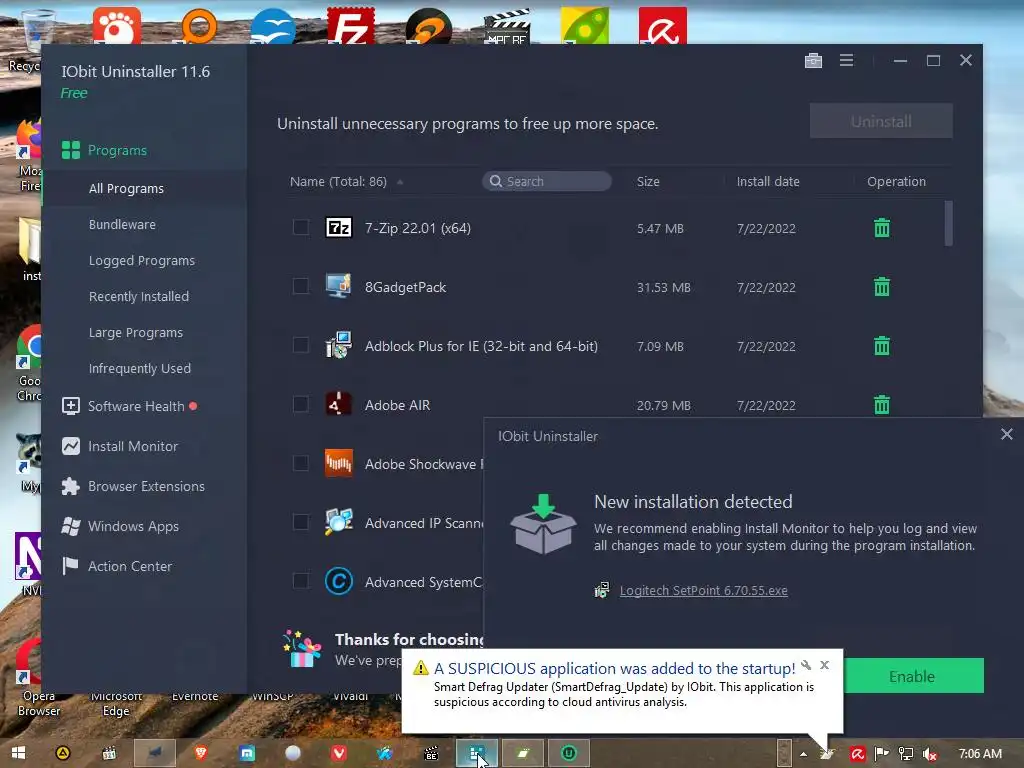Open network icon in system tray
Screen dimensions: 1024x768
click(905, 754)
